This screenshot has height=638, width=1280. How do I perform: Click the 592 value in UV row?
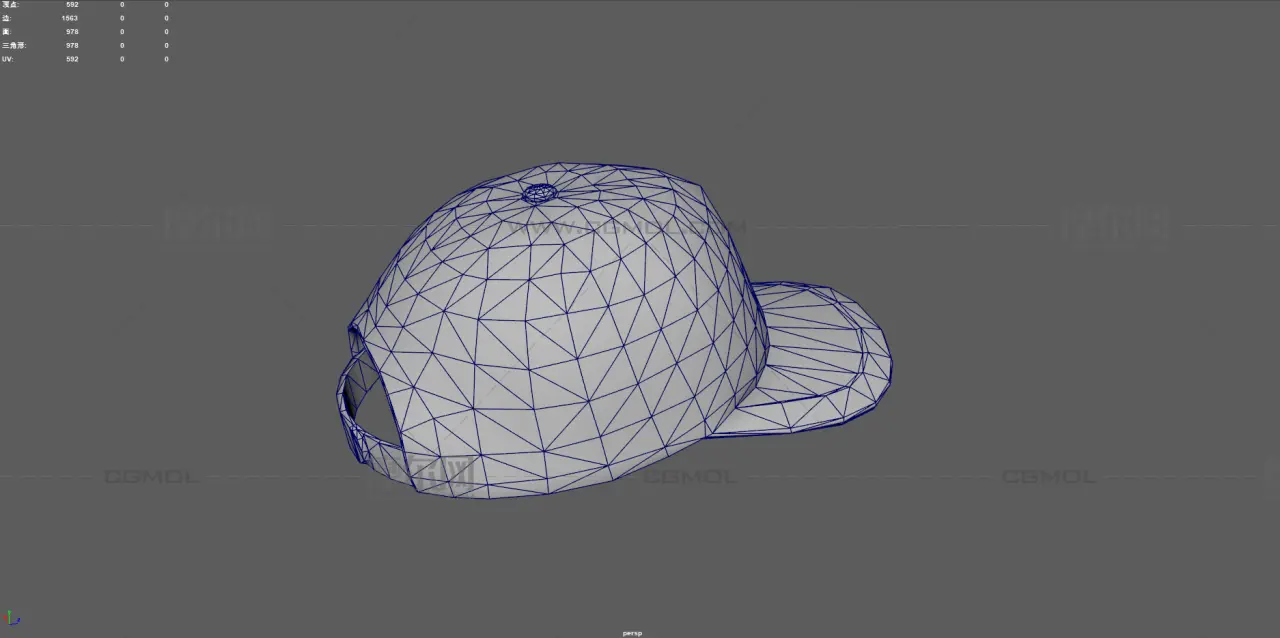coord(72,59)
